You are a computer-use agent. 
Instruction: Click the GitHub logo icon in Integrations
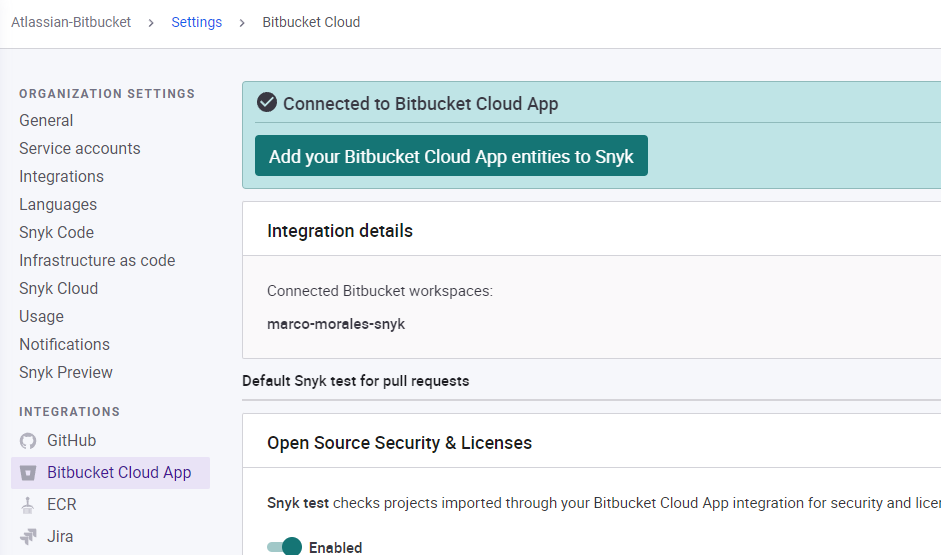28,441
